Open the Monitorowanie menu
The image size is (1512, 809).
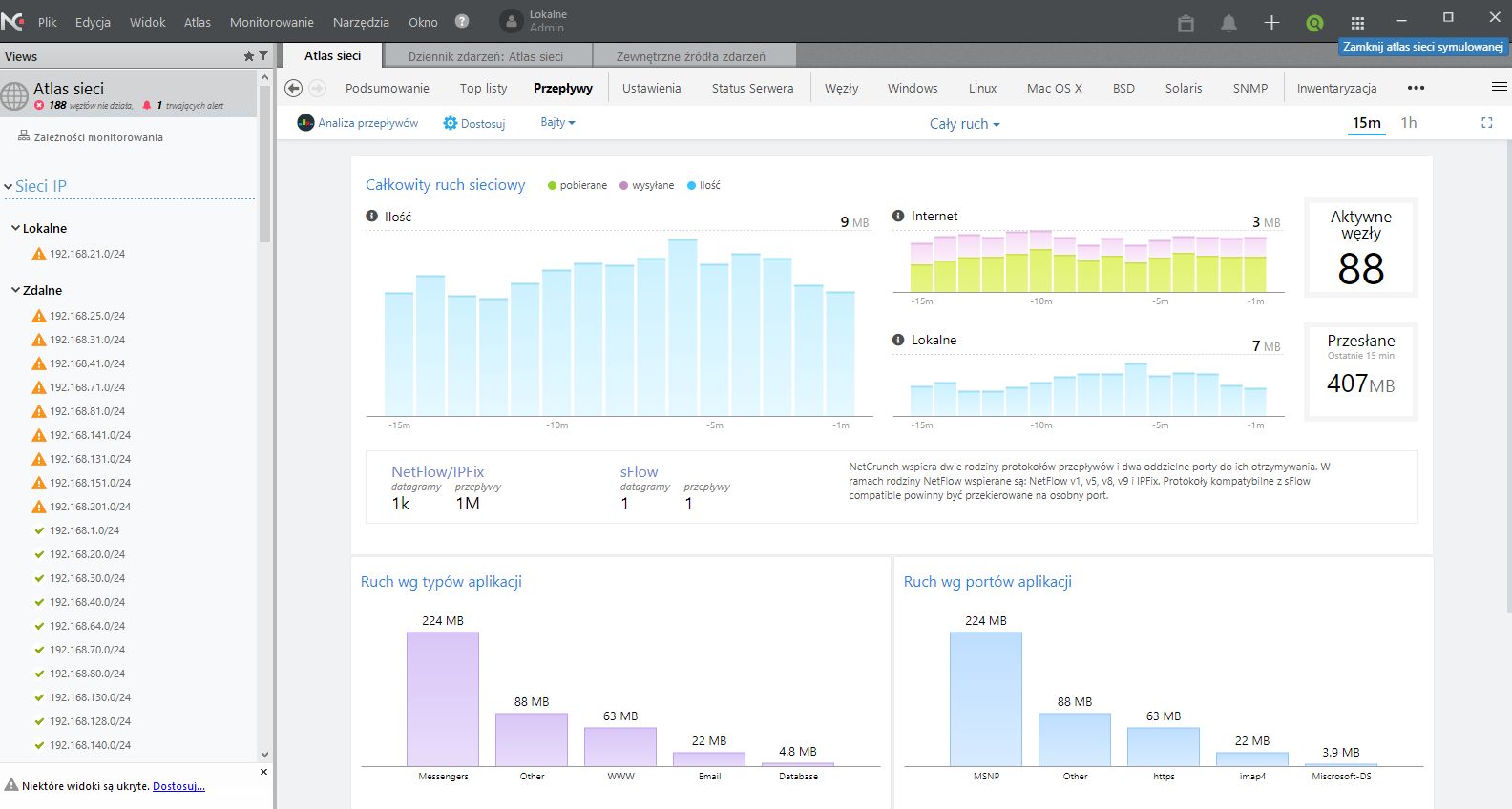pos(271,22)
